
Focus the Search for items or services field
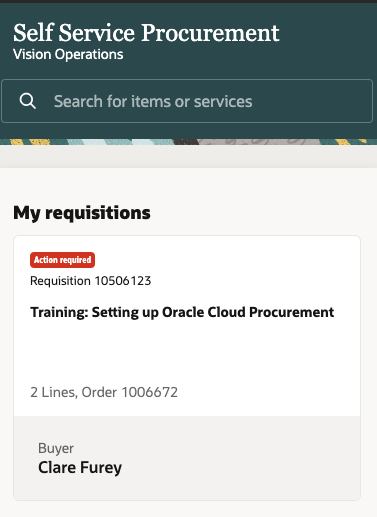pyautogui.click(x=187, y=101)
